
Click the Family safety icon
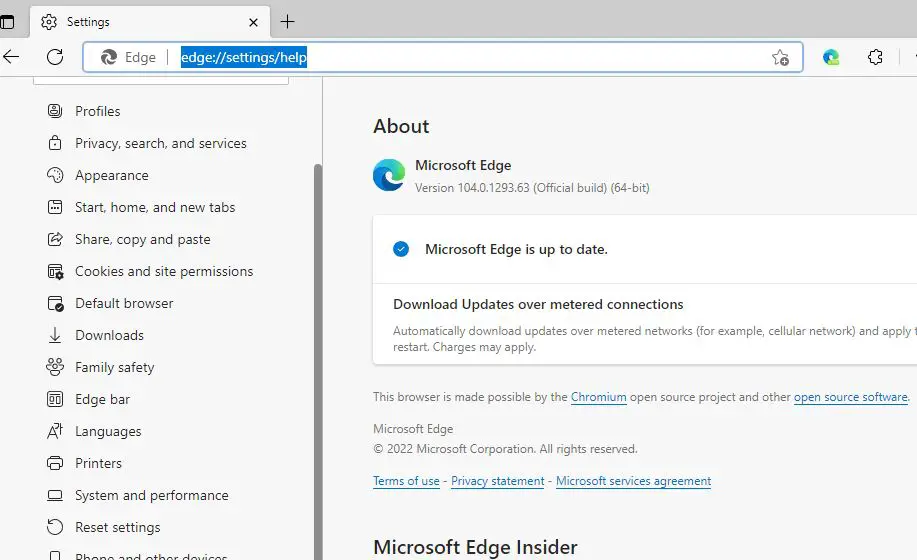pos(55,367)
